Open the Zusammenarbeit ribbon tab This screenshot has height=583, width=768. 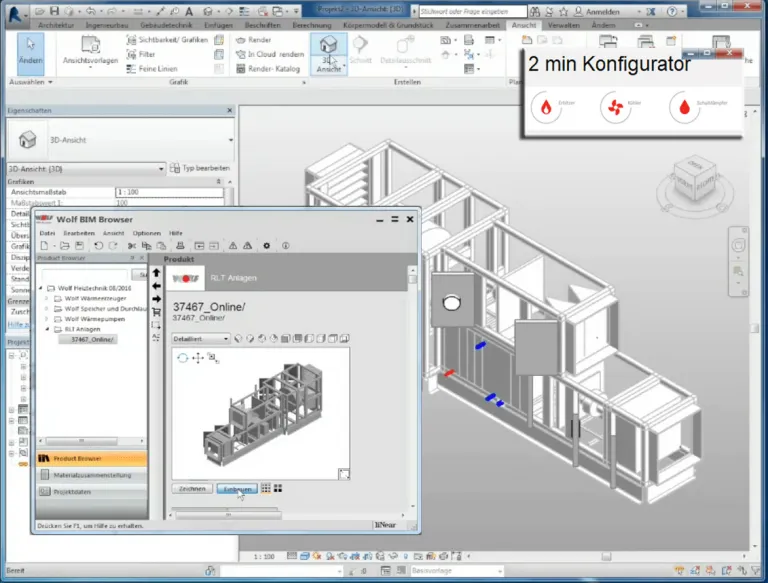473,25
